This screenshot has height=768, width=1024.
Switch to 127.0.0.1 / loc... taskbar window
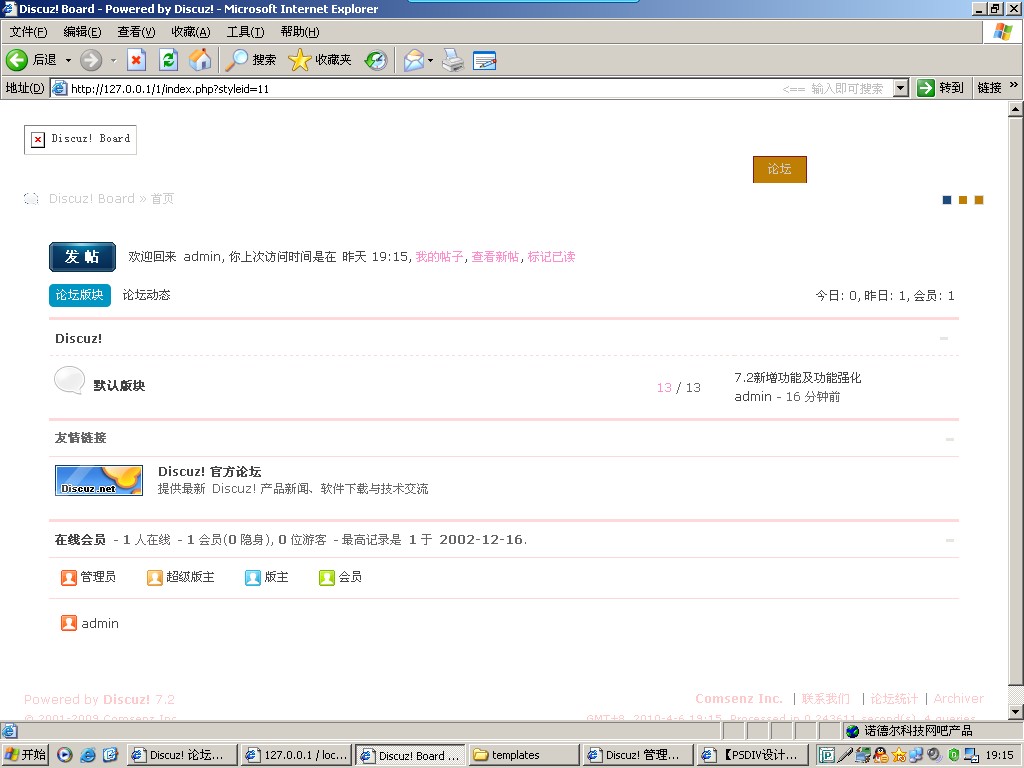tap(297, 755)
